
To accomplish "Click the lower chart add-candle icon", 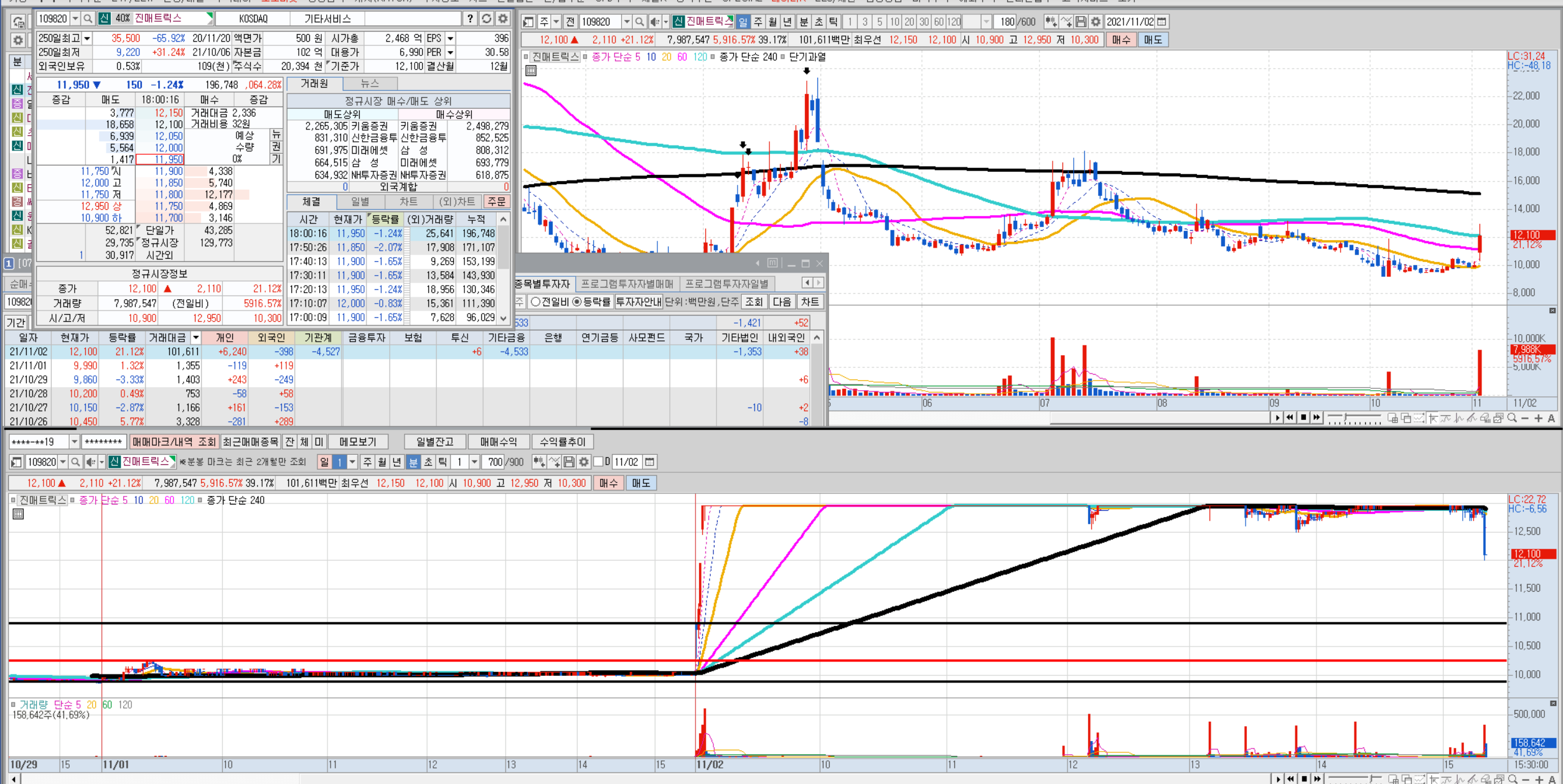I will point(538,462).
